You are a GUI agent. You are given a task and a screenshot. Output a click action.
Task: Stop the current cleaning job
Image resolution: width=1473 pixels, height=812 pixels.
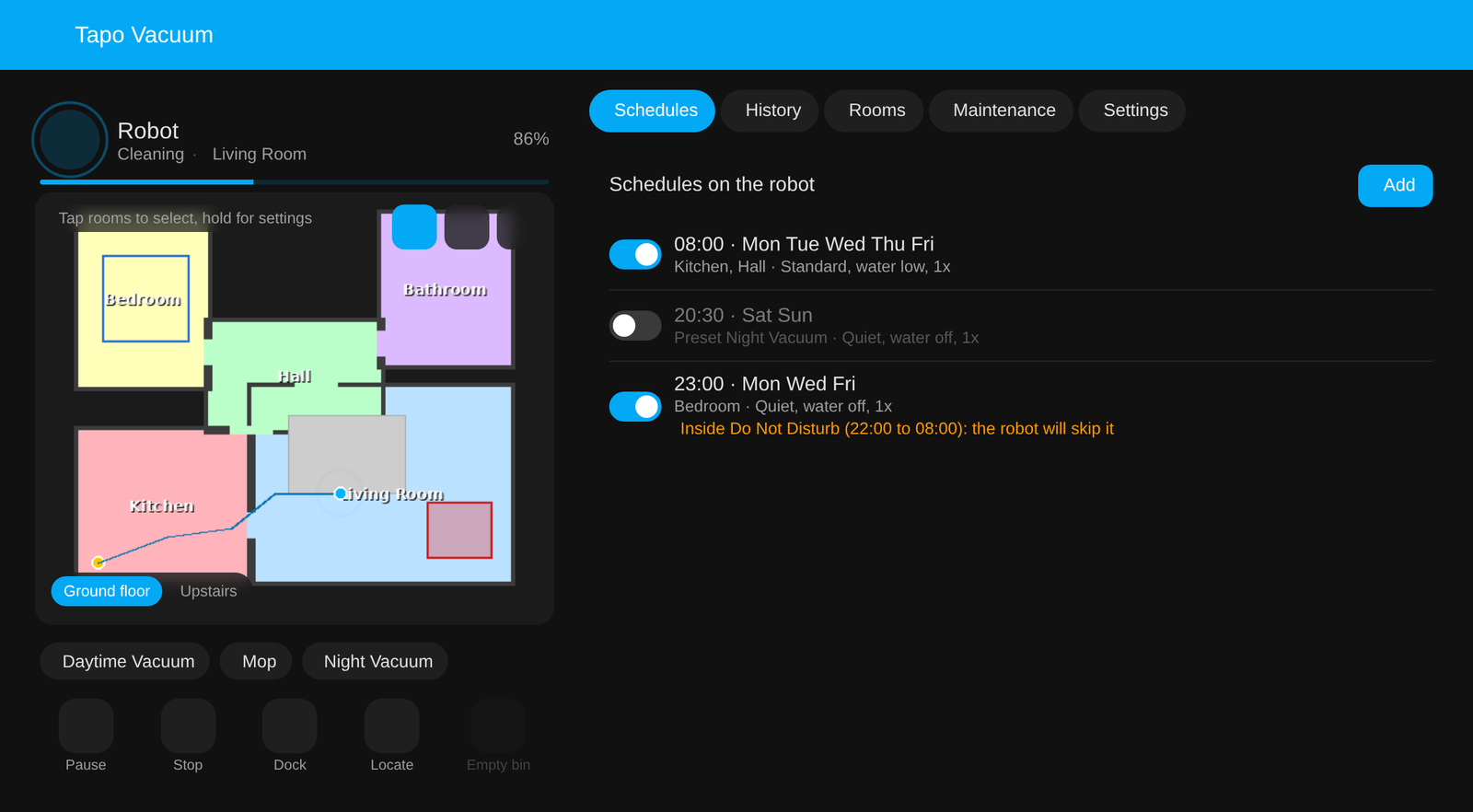(188, 725)
